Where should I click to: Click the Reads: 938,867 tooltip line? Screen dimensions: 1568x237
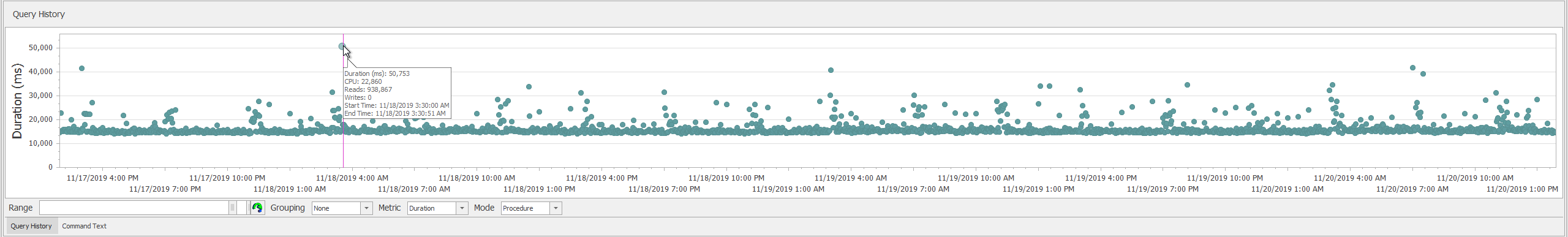pyautogui.click(x=368, y=89)
